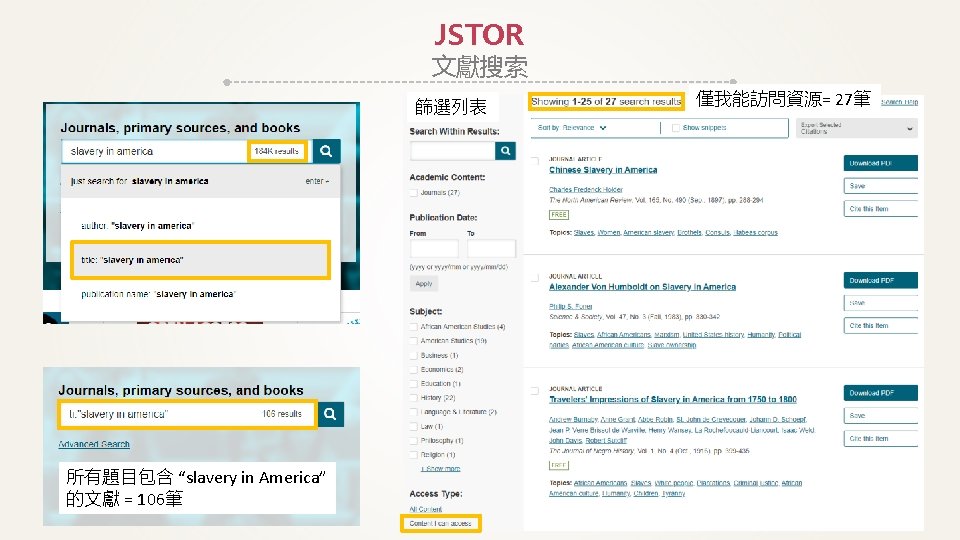Screen dimensions: 960x540
Task: Click the 'Habeas corpus' topic link
Action: pyautogui.click(x=756, y=233)
